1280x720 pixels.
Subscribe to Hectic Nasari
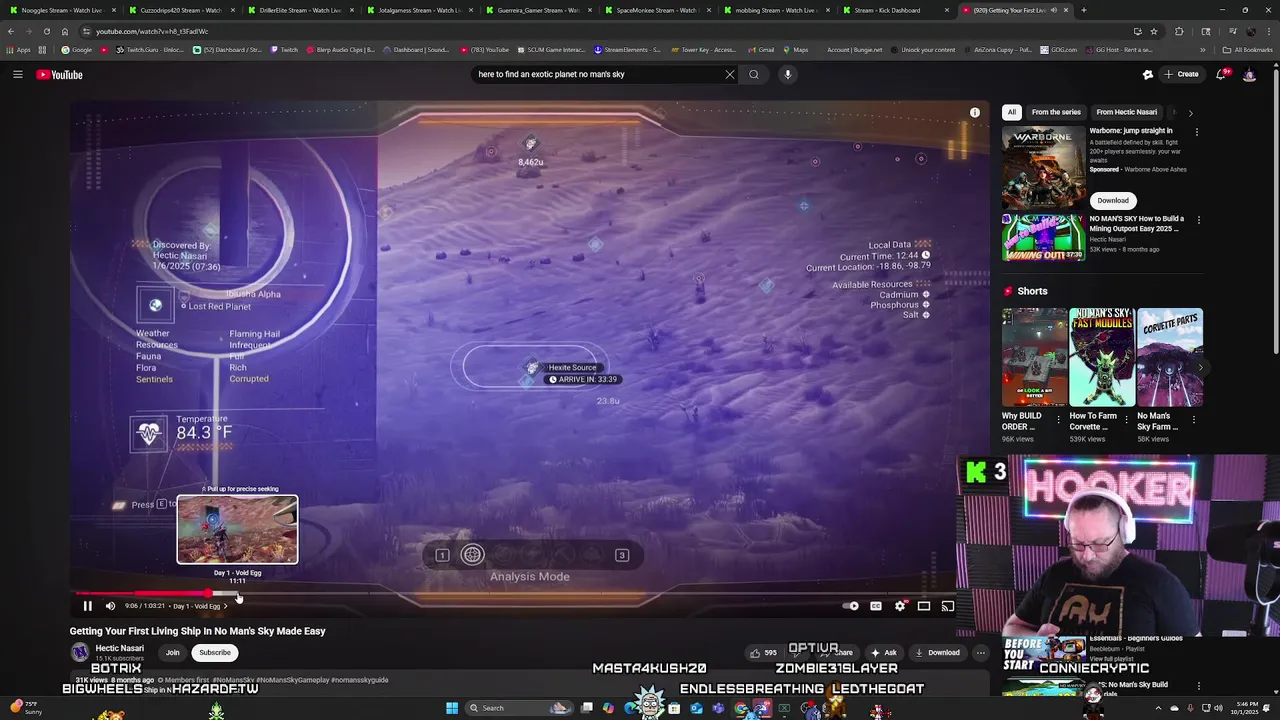(214, 653)
